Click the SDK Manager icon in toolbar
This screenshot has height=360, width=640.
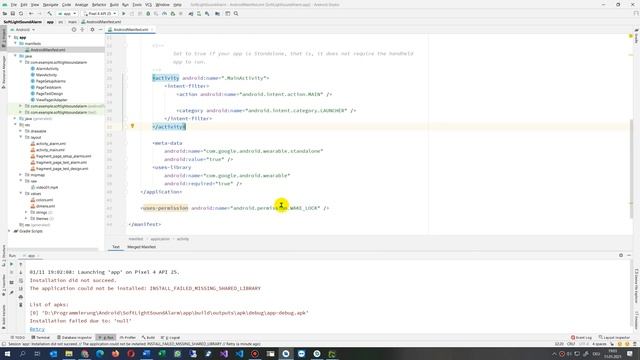pyautogui.click(x=207, y=13)
